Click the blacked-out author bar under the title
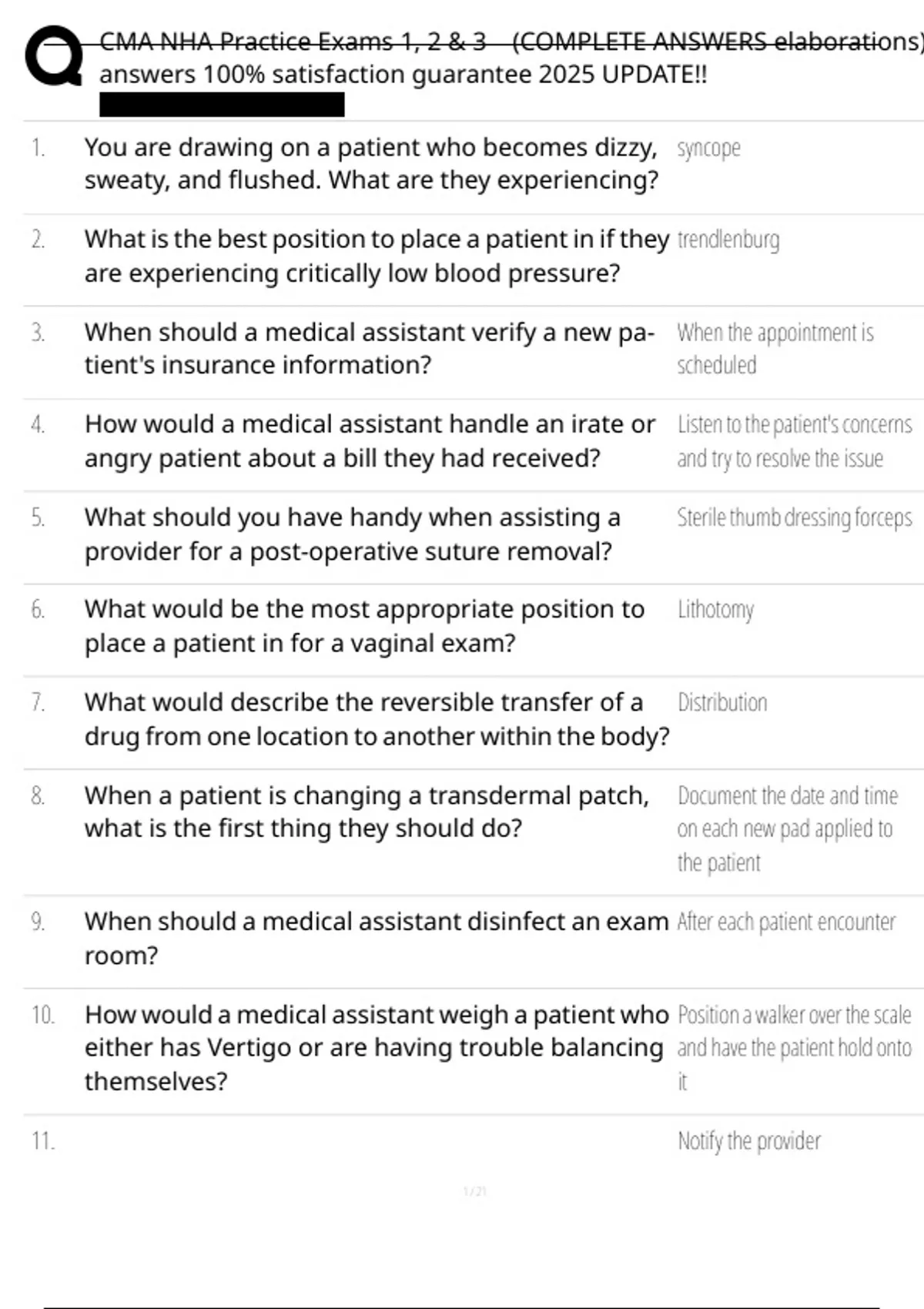The width and height of the screenshot is (924, 1309). point(222,105)
